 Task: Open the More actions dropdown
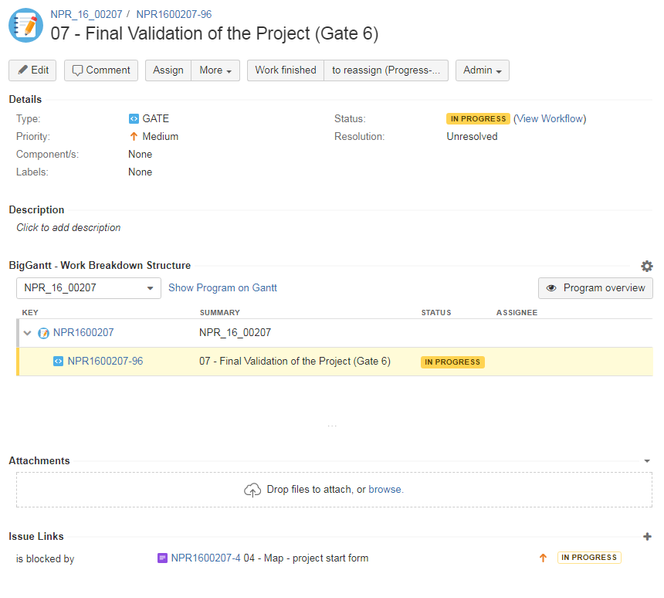[216, 70]
